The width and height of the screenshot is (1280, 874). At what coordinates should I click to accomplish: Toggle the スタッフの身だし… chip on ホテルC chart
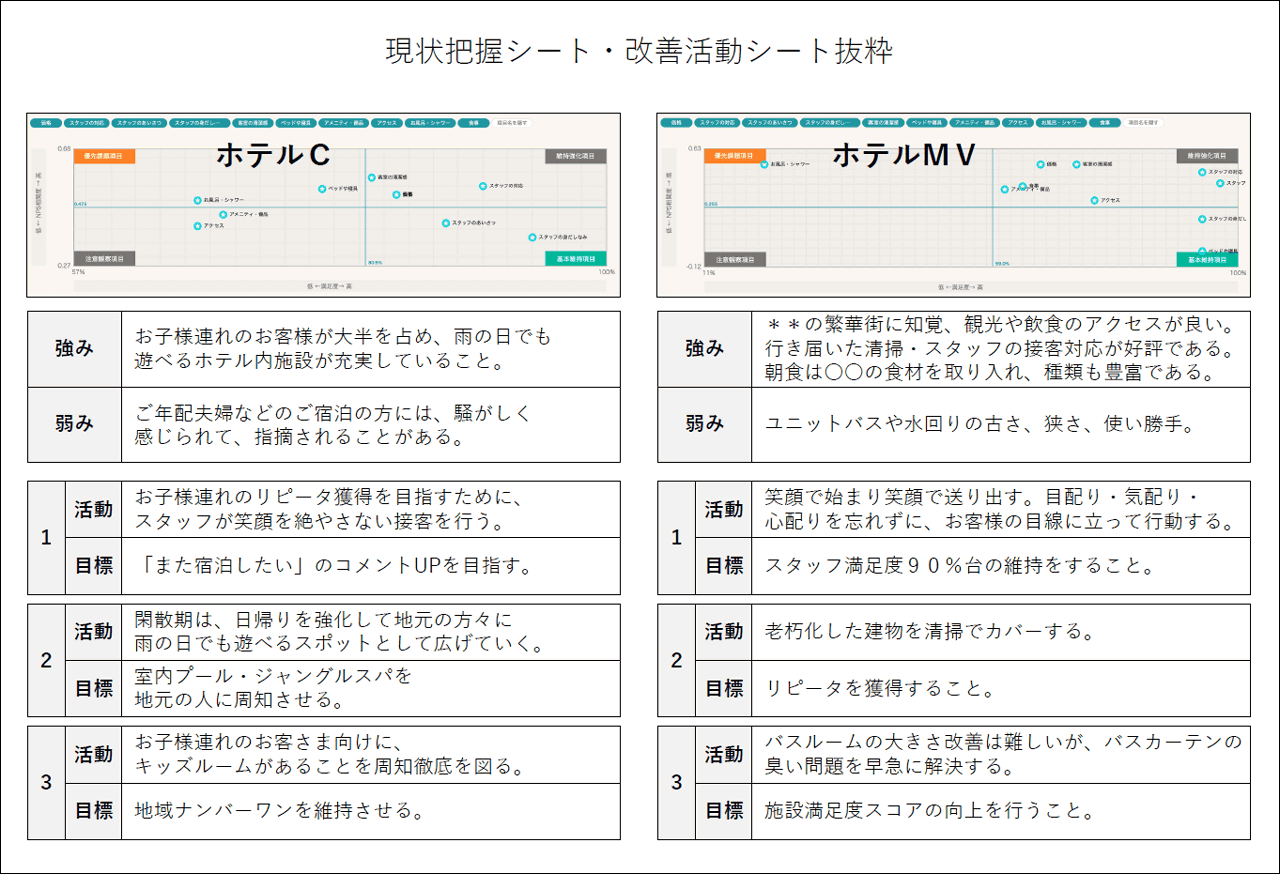197,123
